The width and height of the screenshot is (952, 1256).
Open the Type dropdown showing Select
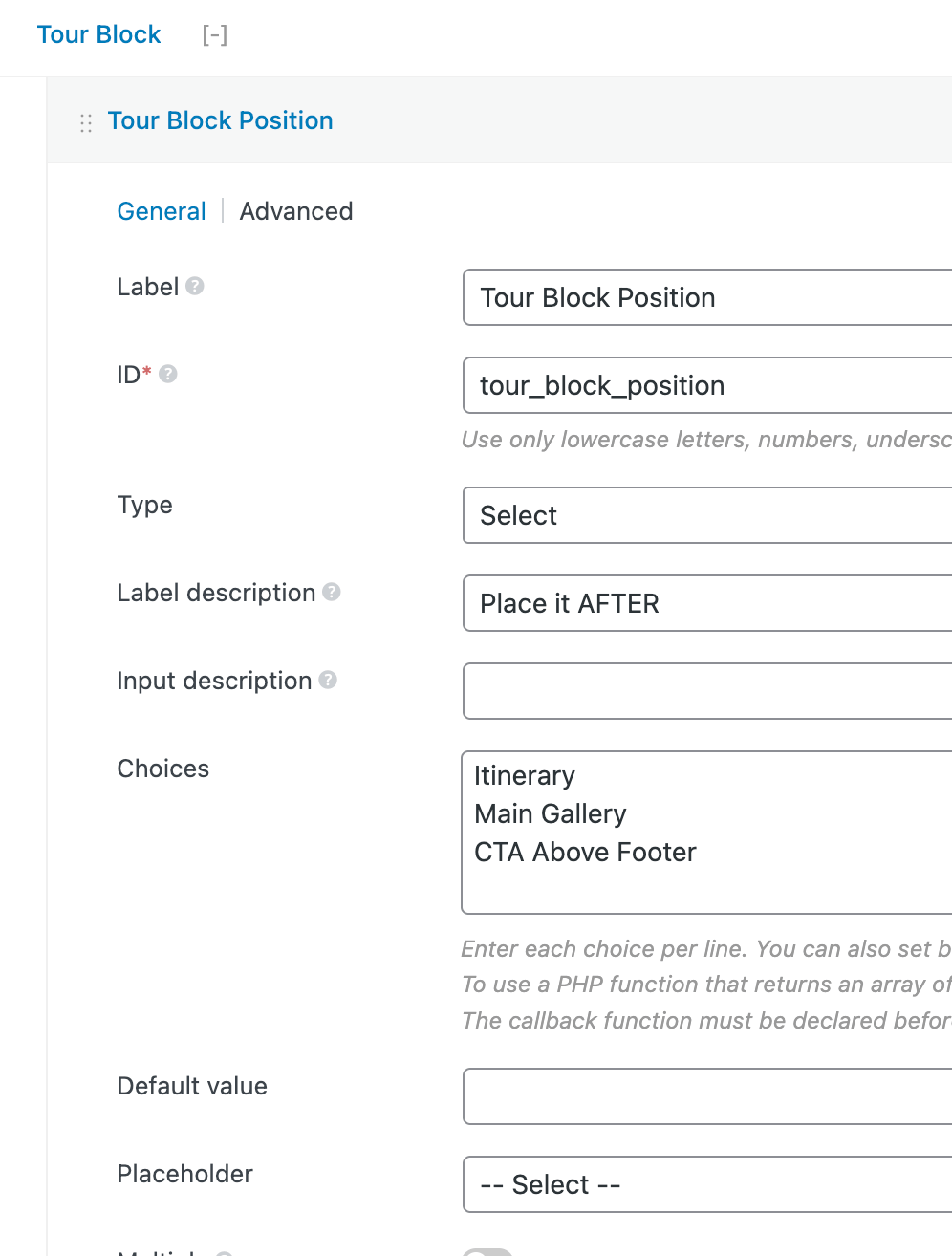click(707, 515)
